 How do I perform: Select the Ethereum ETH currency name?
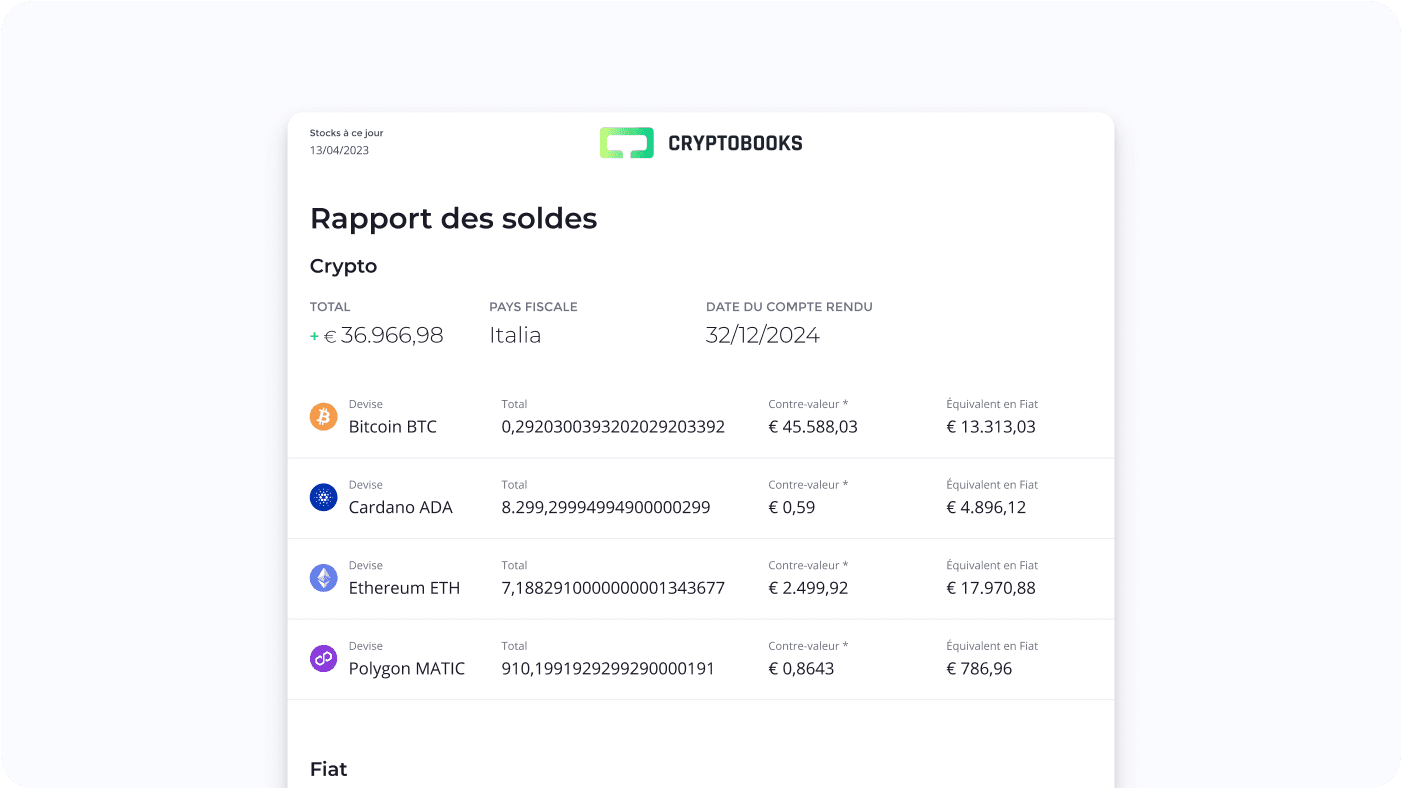404,588
